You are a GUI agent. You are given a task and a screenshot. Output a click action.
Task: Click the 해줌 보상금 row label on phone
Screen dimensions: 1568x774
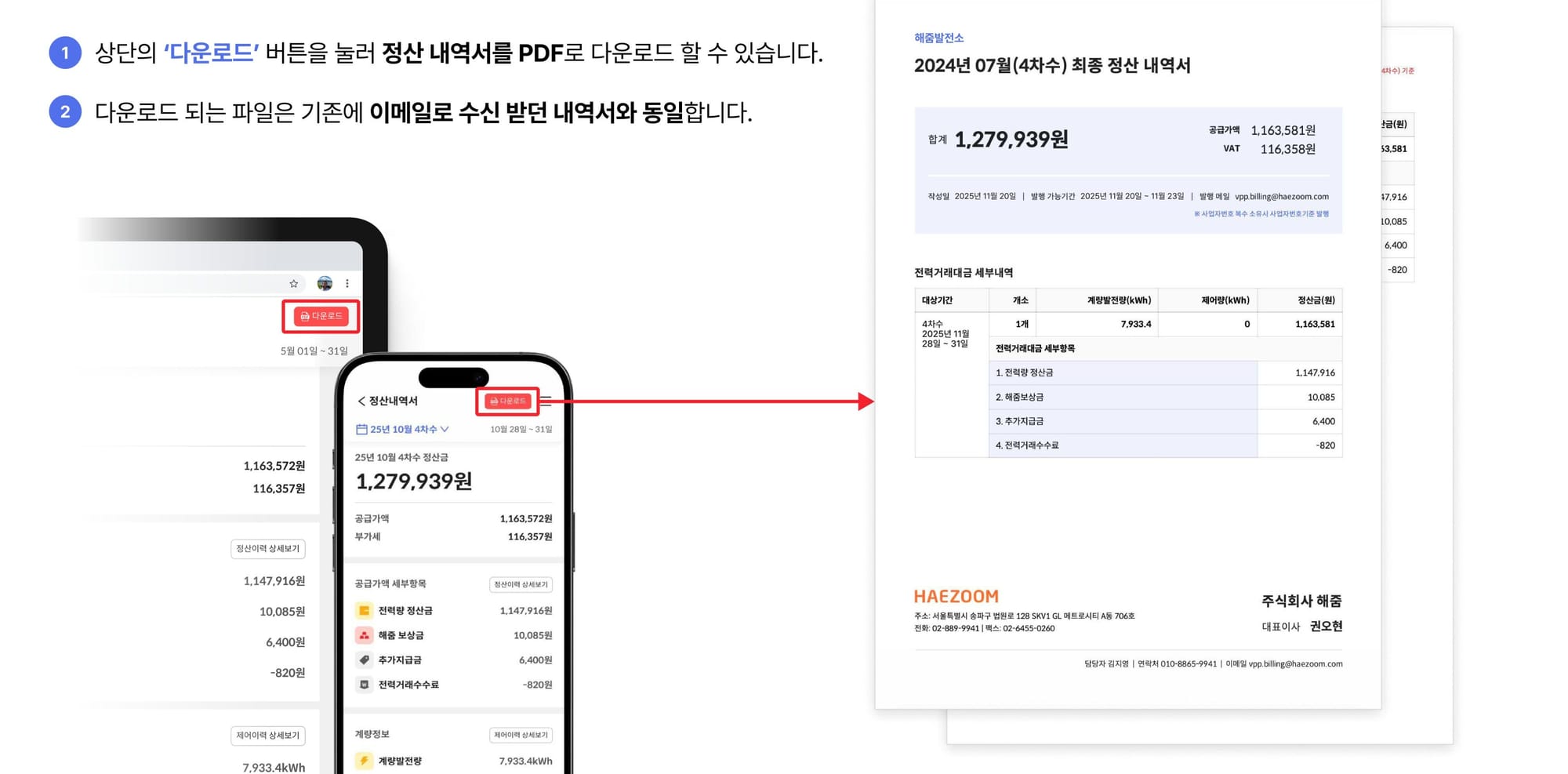(401, 635)
